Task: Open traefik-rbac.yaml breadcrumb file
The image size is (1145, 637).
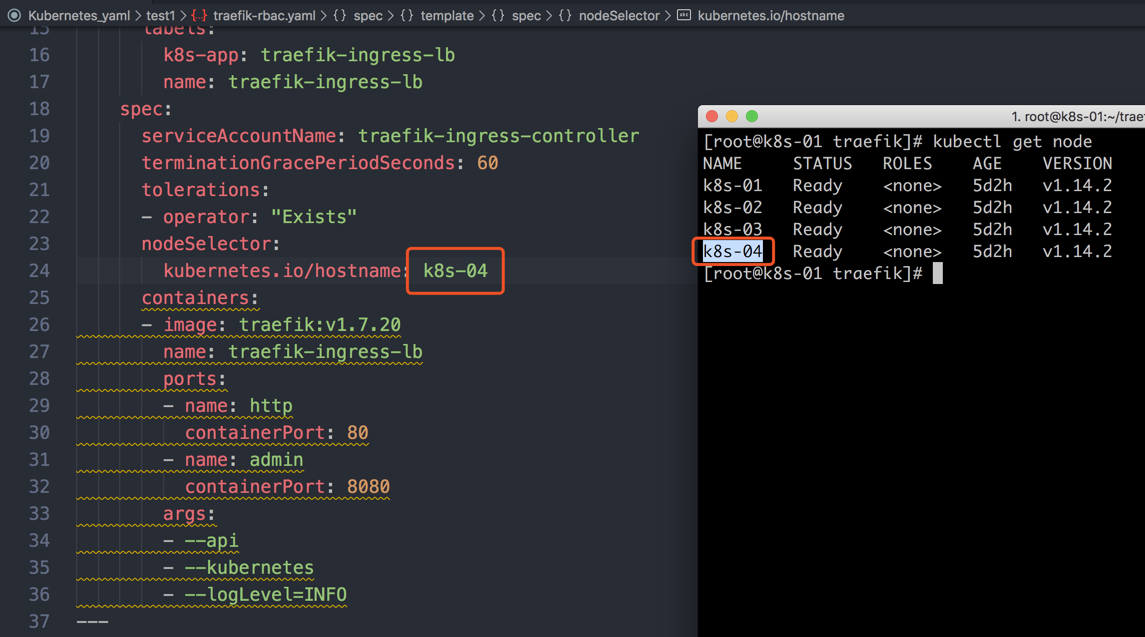Action: [264, 15]
